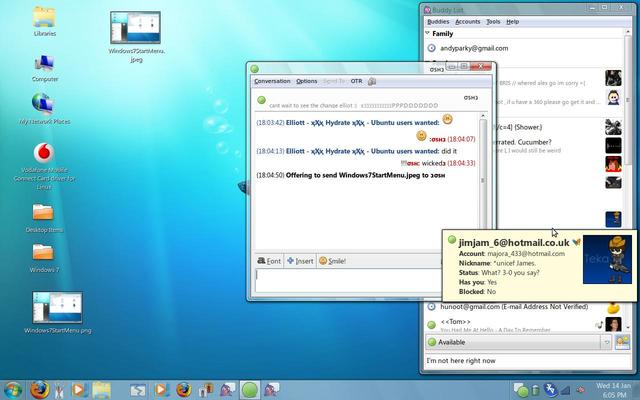
Task: Open the date and time clock
Action: tap(613, 390)
